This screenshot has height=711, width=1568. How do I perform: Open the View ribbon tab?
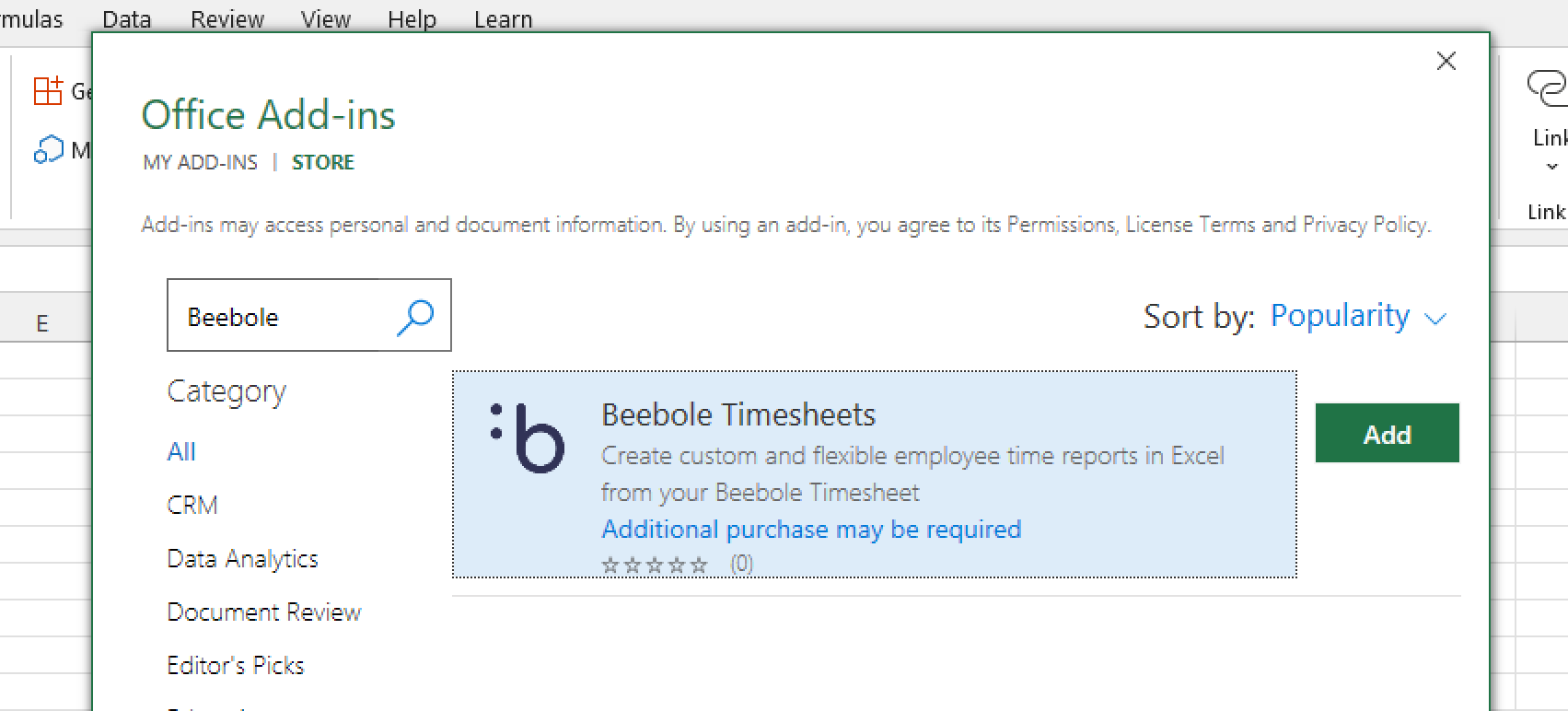(x=326, y=19)
